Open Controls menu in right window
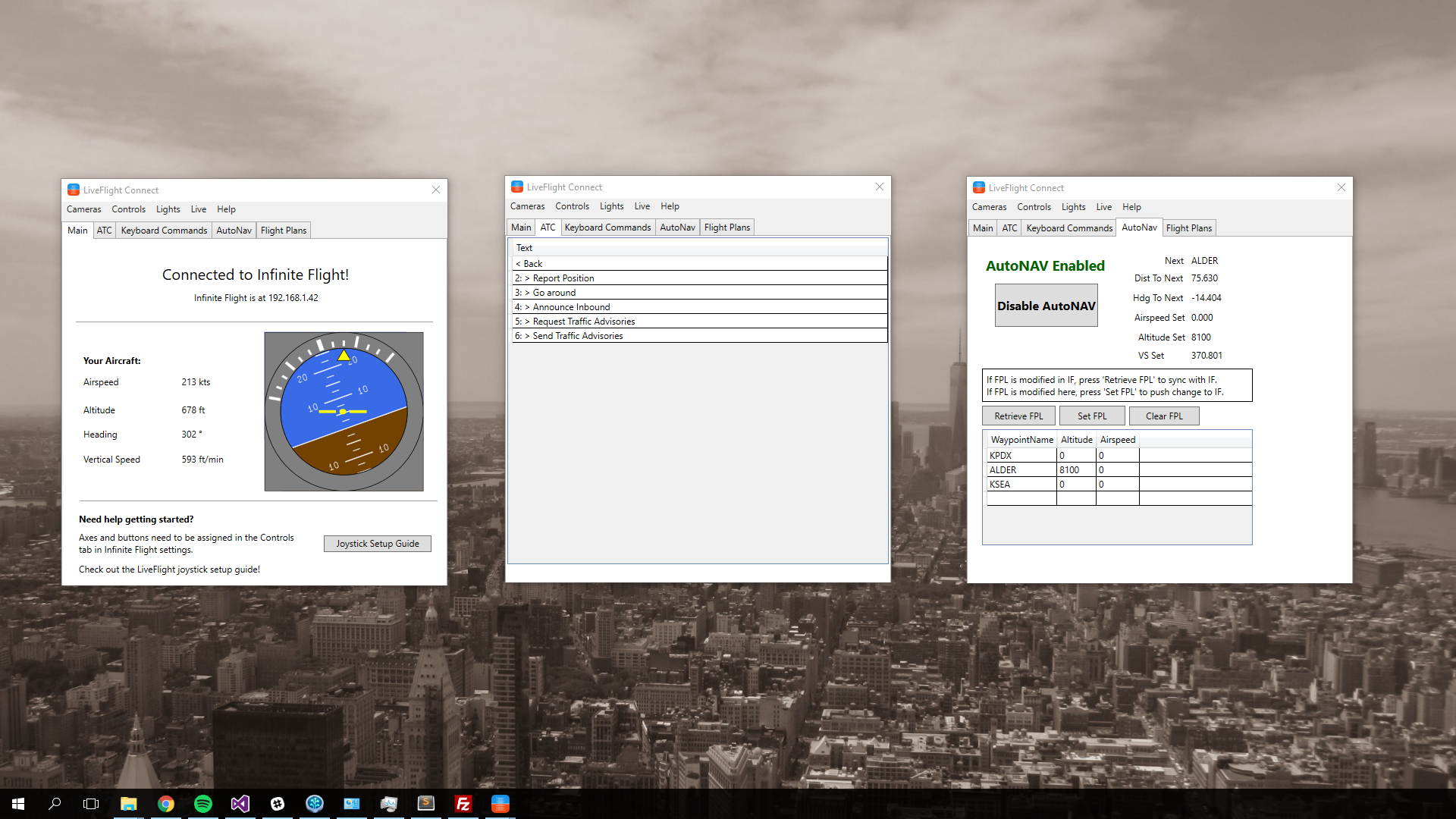This screenshot has height=819, width=1456. coord(1034,207)
